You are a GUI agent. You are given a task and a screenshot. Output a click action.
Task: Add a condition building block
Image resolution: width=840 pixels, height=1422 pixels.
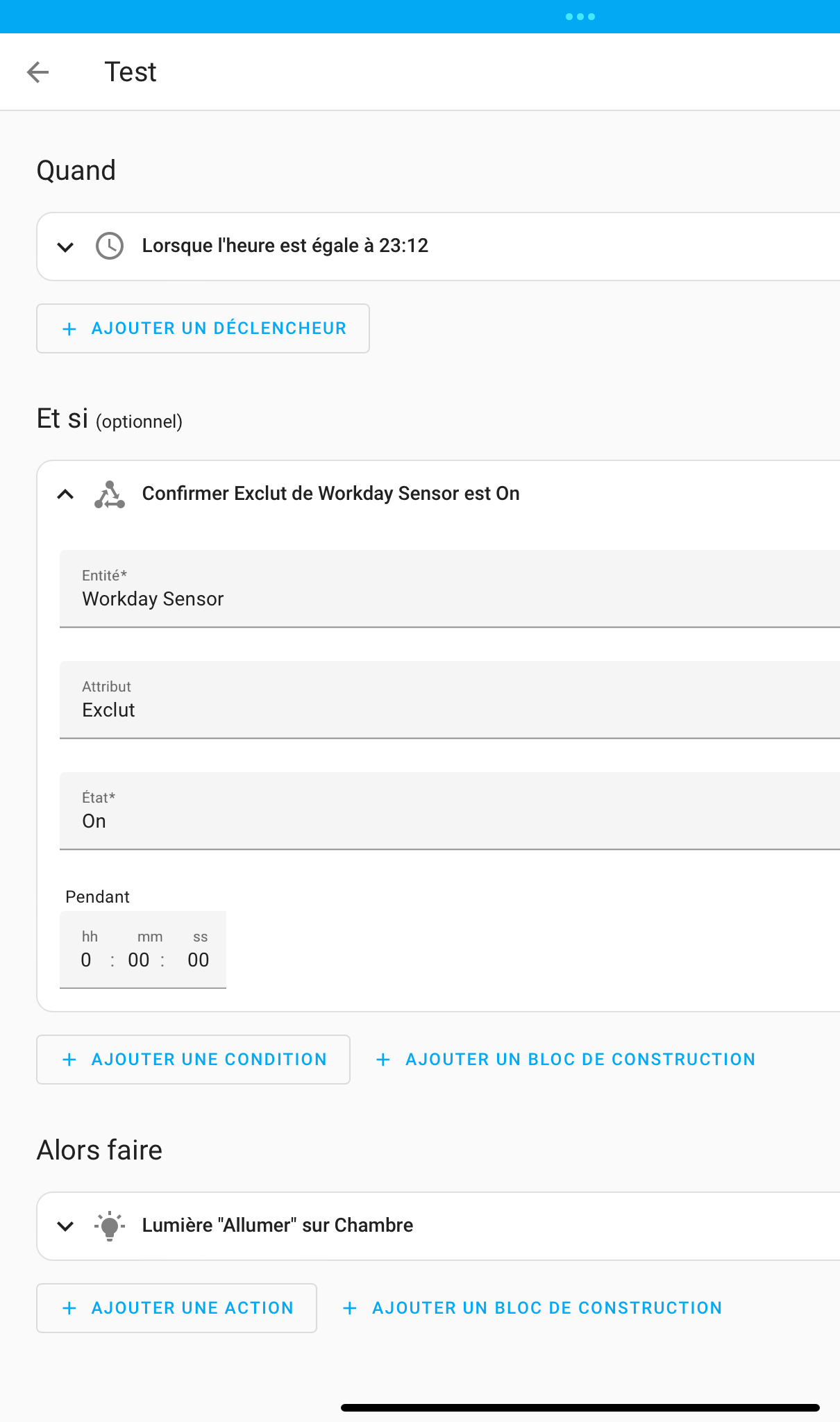pos(565,1060)
